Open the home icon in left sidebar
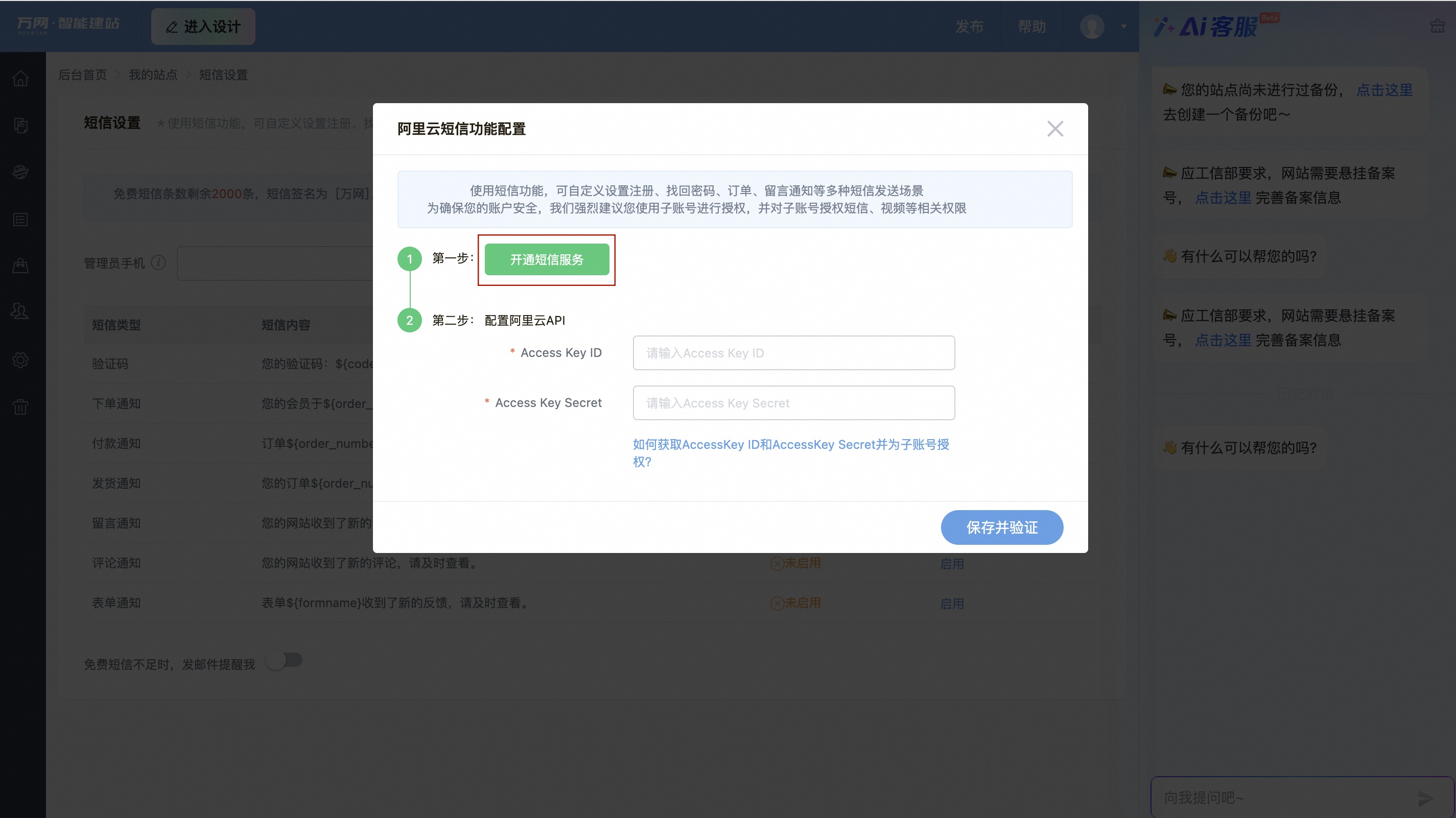The width and height of the screenshot is (1456, 818). 20,79
